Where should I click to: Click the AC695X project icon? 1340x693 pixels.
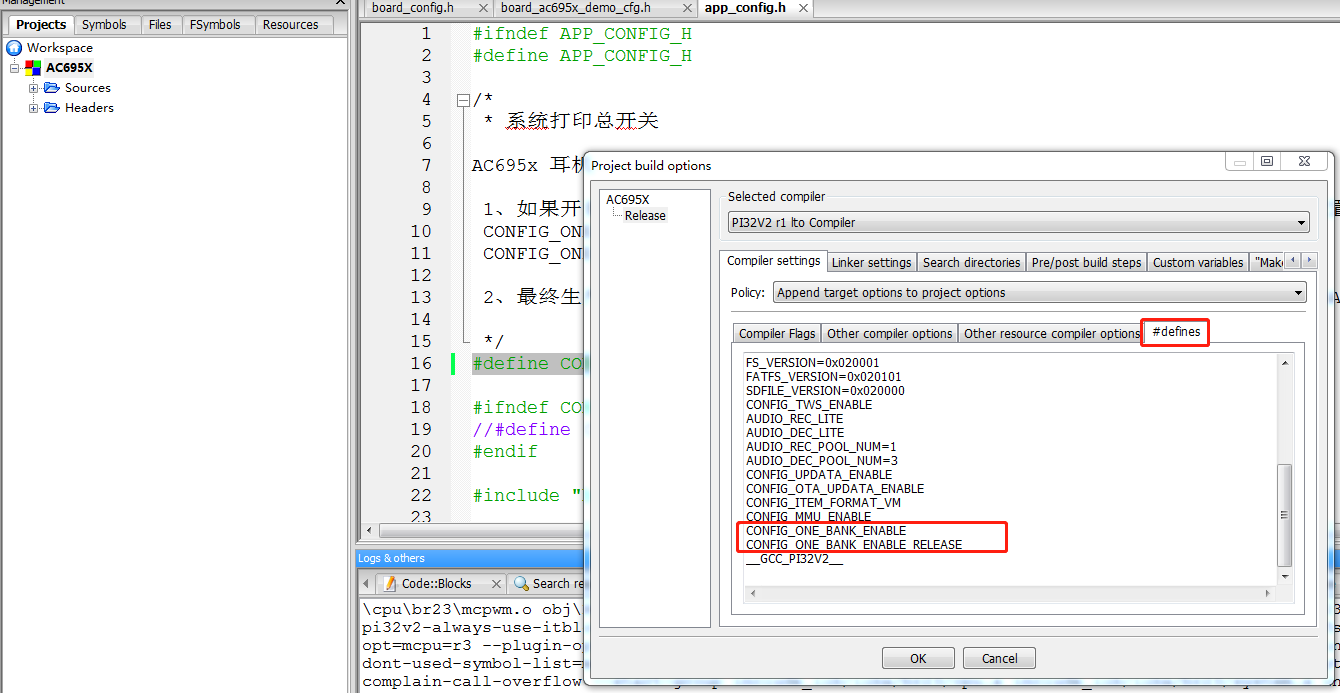click(x=34, y=68)
